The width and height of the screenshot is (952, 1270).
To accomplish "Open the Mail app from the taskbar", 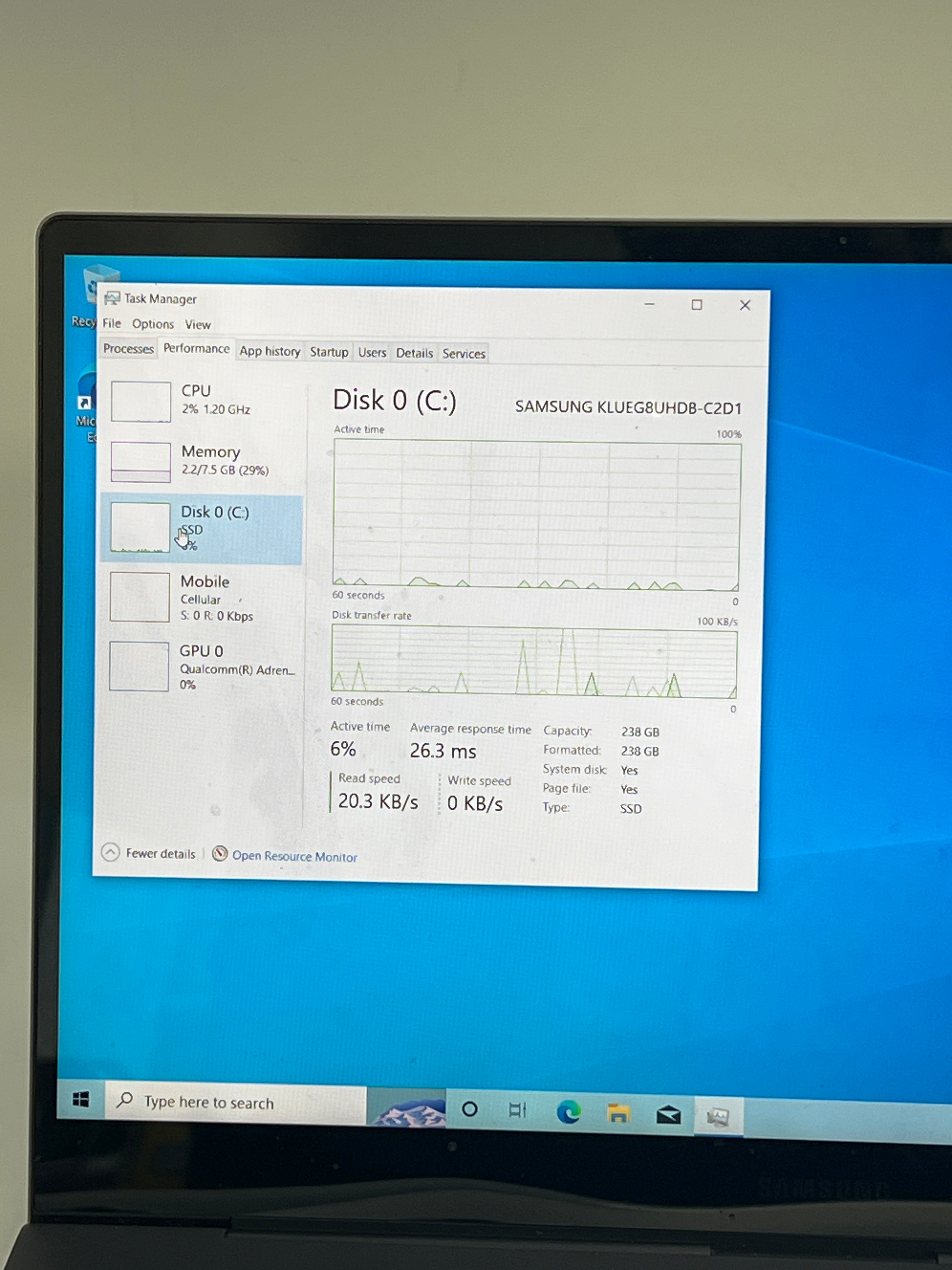I will point(669,1115).
